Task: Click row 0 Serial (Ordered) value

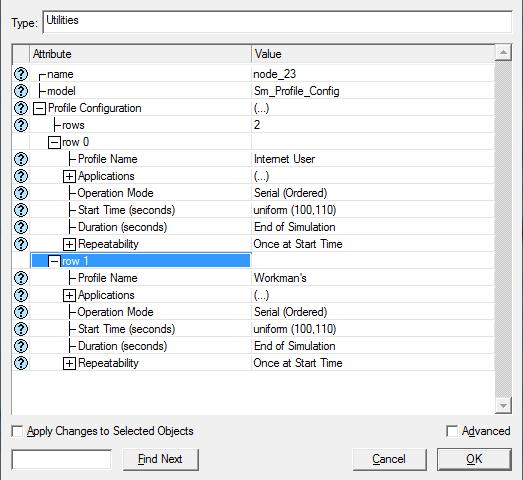Action: tap(290, 193)
